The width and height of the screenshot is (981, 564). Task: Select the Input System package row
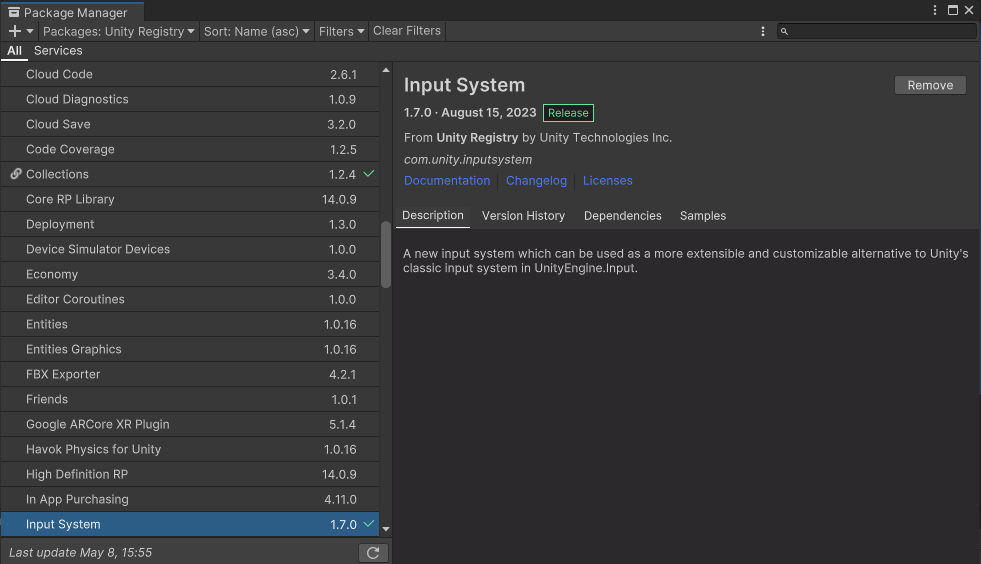point(190,525)
